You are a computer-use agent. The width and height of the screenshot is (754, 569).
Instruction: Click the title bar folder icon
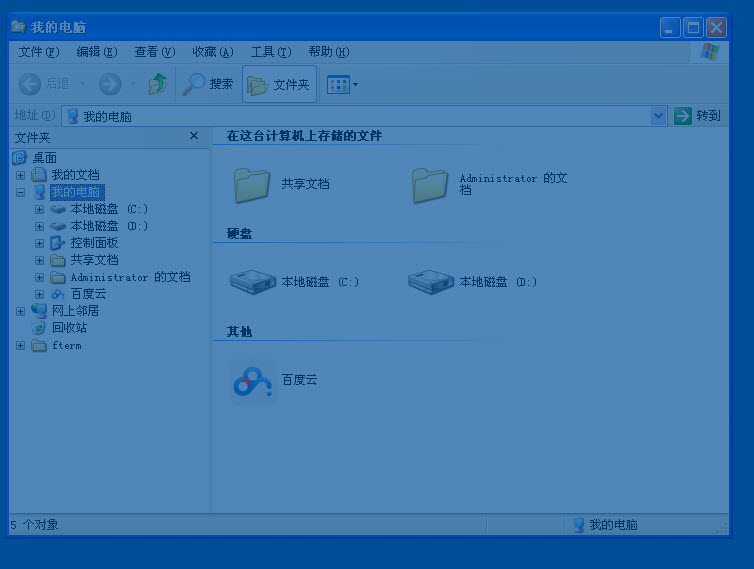pos(18,26)
